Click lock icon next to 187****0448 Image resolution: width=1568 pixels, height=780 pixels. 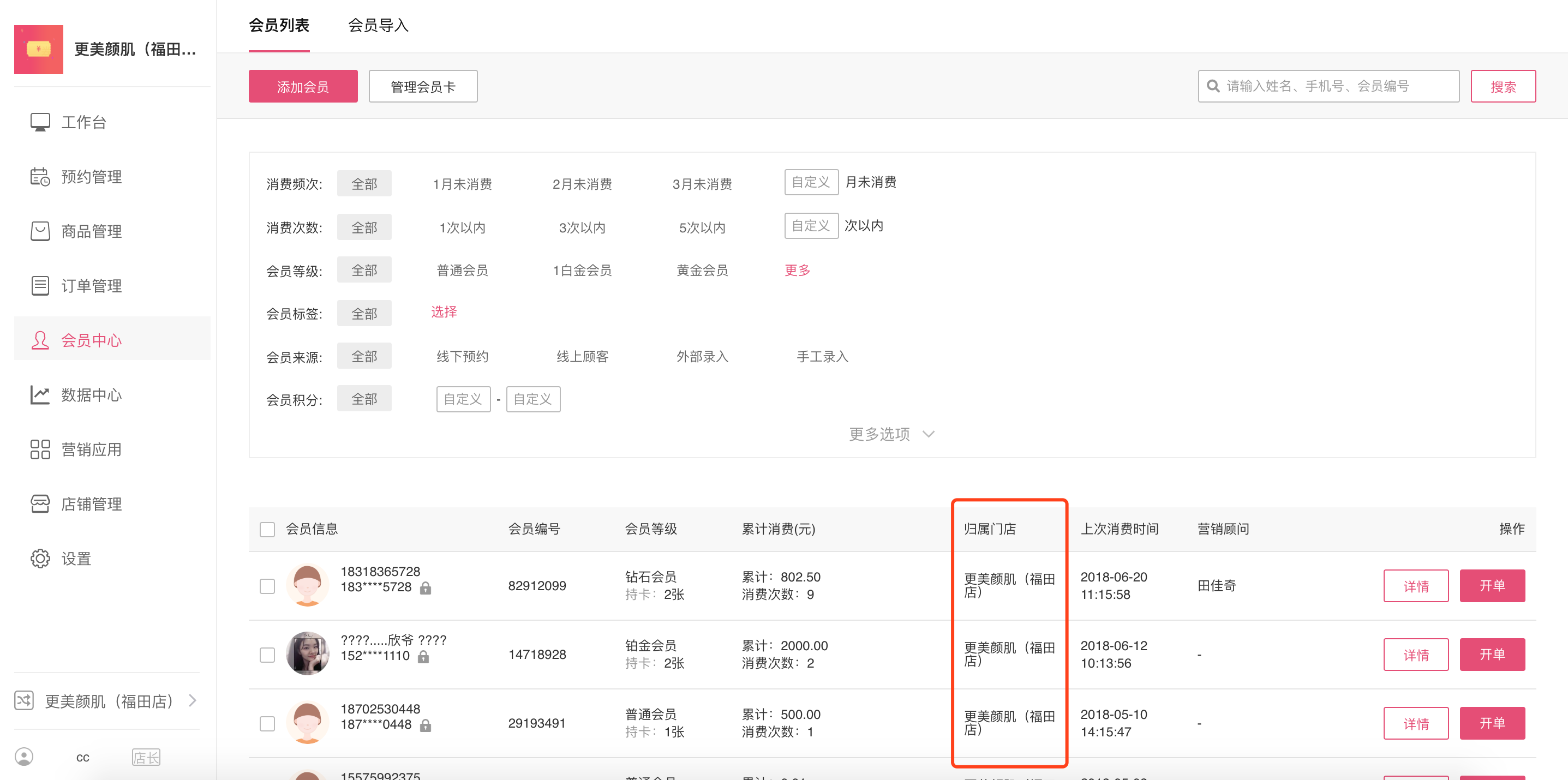(x=426, y=725)
